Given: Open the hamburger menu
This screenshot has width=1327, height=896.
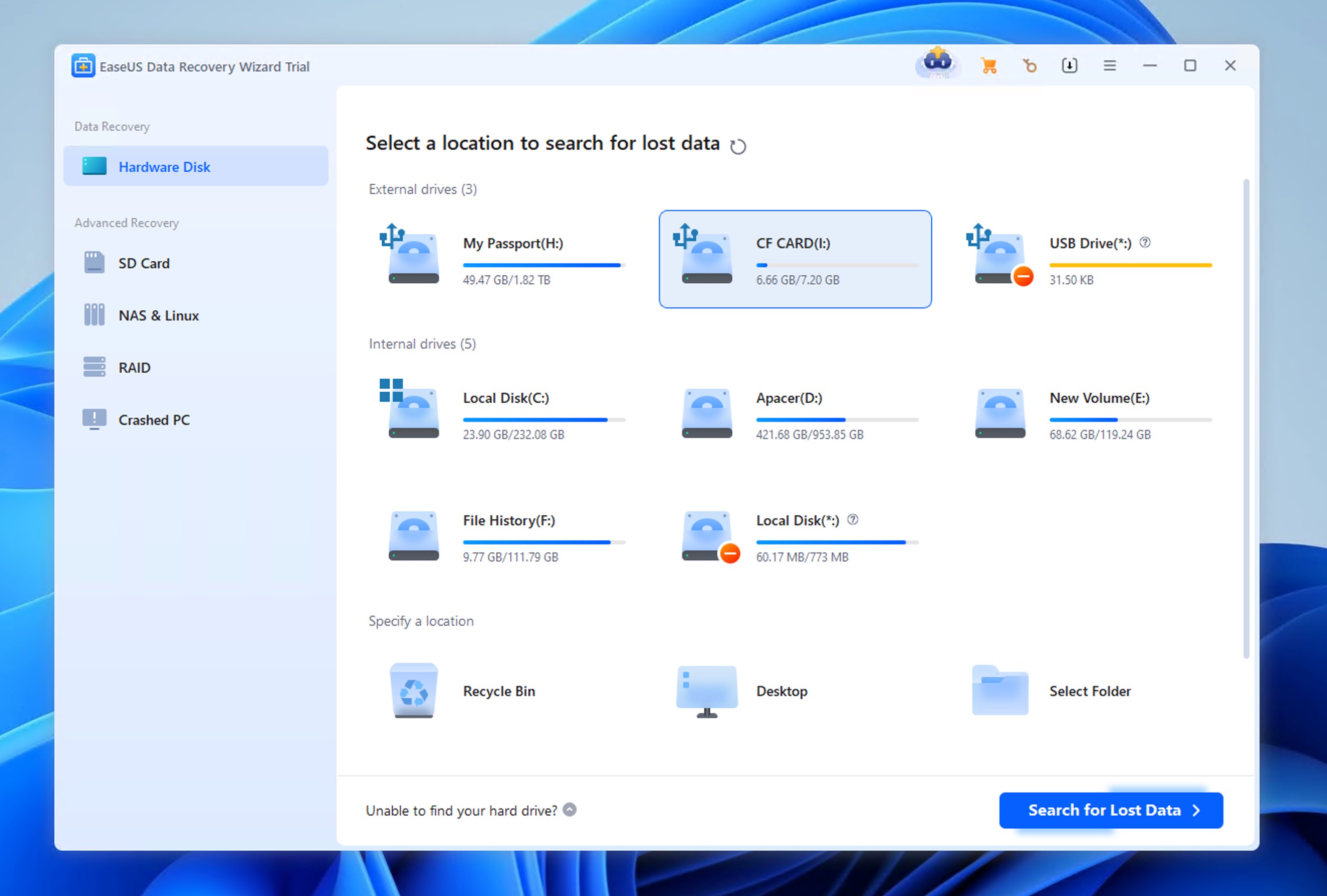Looking at the screenshot, I should 1110,66.
